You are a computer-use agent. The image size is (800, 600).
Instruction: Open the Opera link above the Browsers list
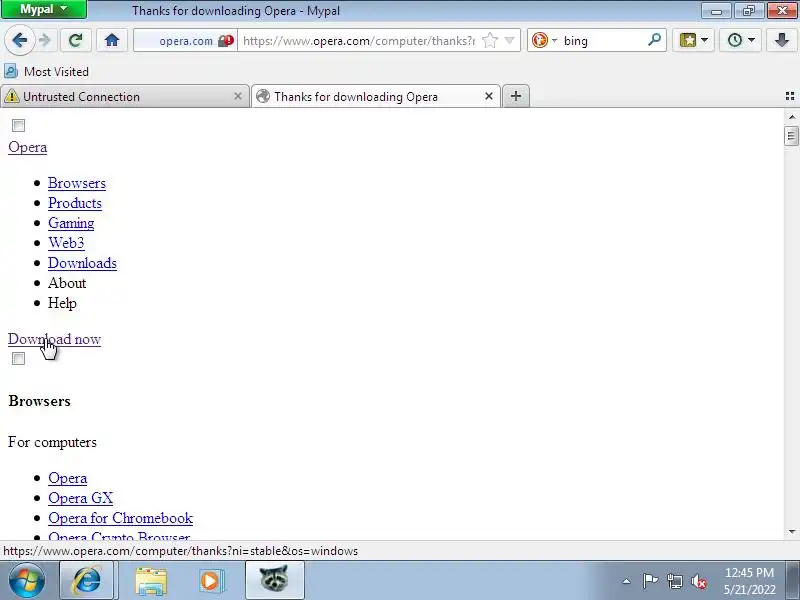coord(28,147)
